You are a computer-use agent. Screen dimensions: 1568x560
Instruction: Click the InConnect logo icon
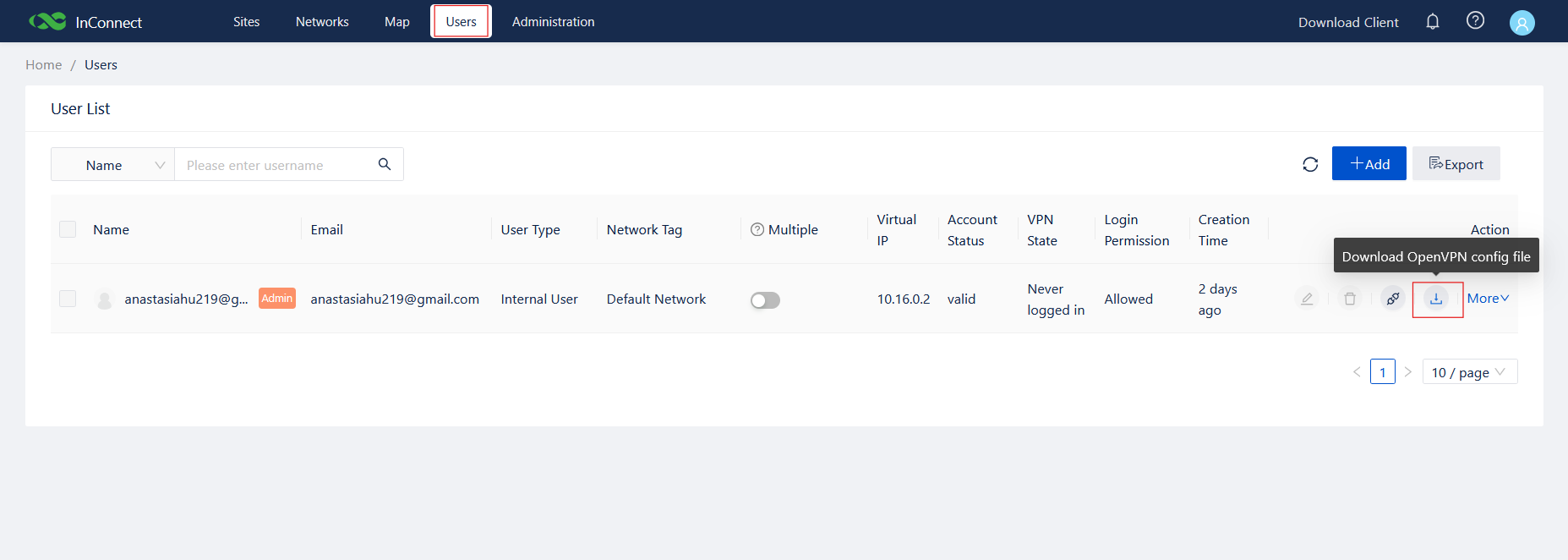pos(47,21)
